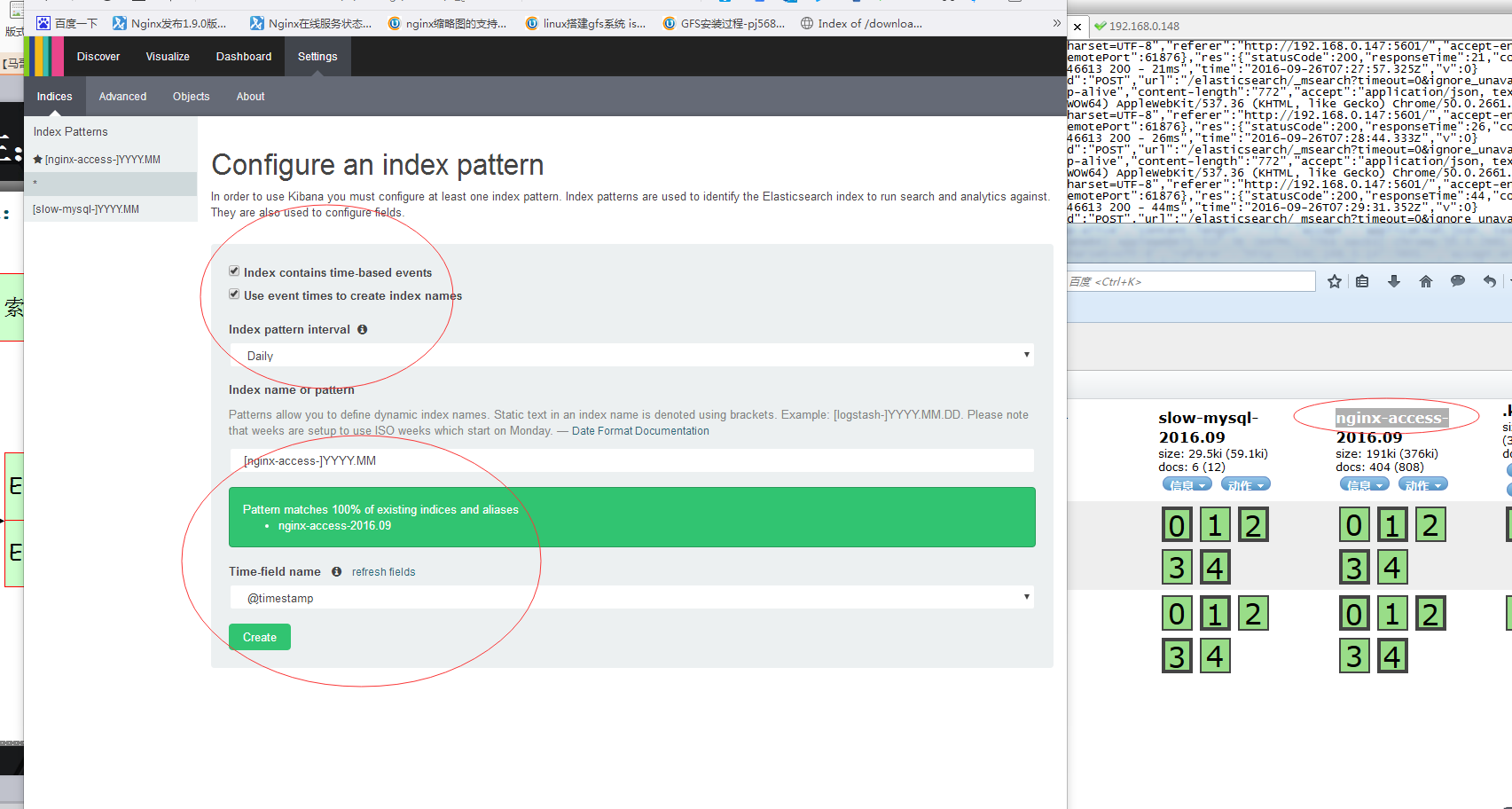Click nginx-access first-row shard 4
The width and height of the screenshot is (1512, 809).
coord(1392,567)
